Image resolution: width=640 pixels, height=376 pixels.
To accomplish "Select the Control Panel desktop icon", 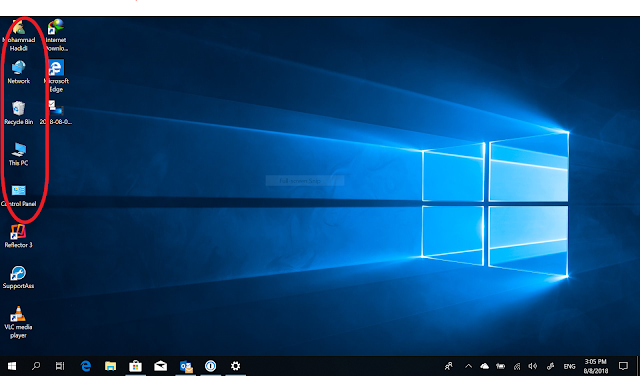I will click(x=18, y=195).
